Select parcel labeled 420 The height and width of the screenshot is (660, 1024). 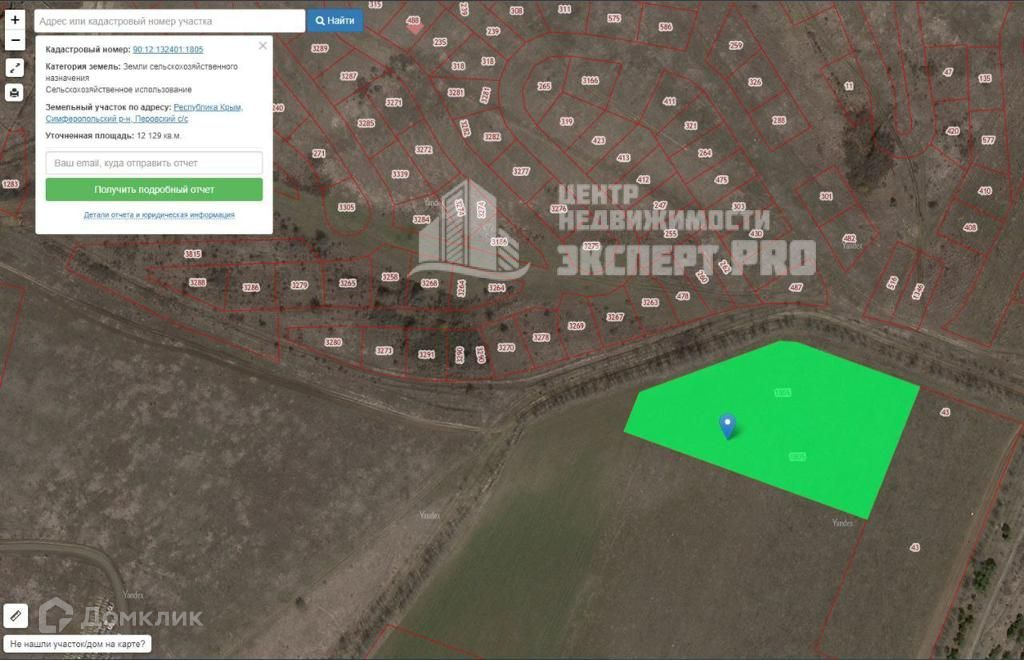pyautogui.click(x=953, y=131)
